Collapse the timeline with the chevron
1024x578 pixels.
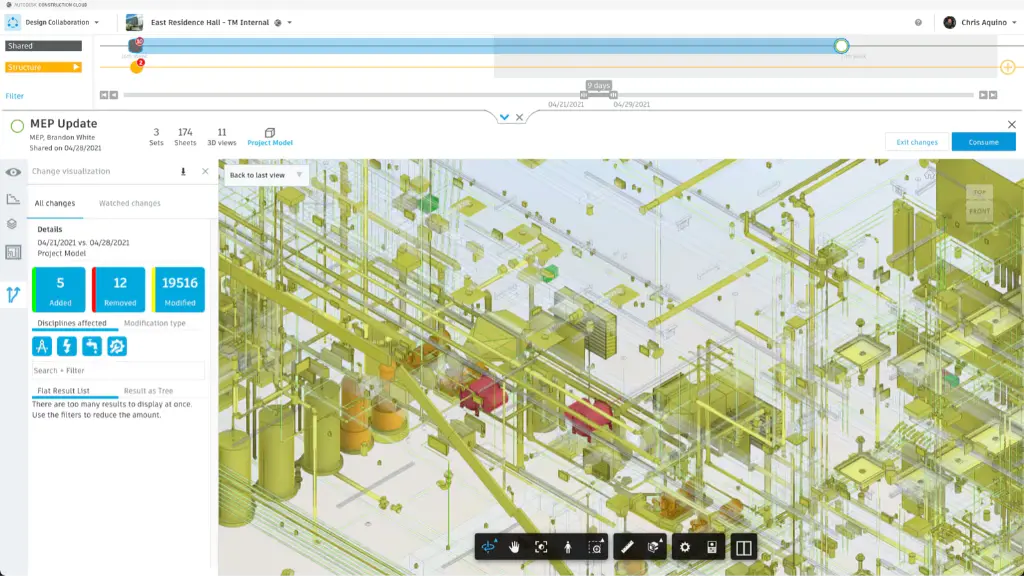click(504, 118)
